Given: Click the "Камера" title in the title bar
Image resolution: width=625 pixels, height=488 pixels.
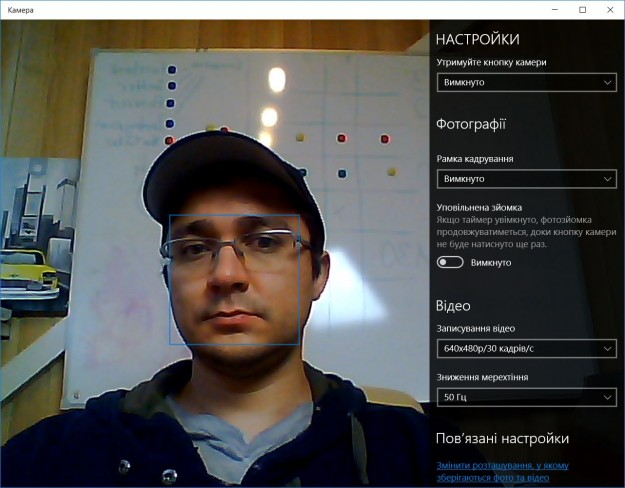Looking at the screenshot, I should [x=20, y=9].
